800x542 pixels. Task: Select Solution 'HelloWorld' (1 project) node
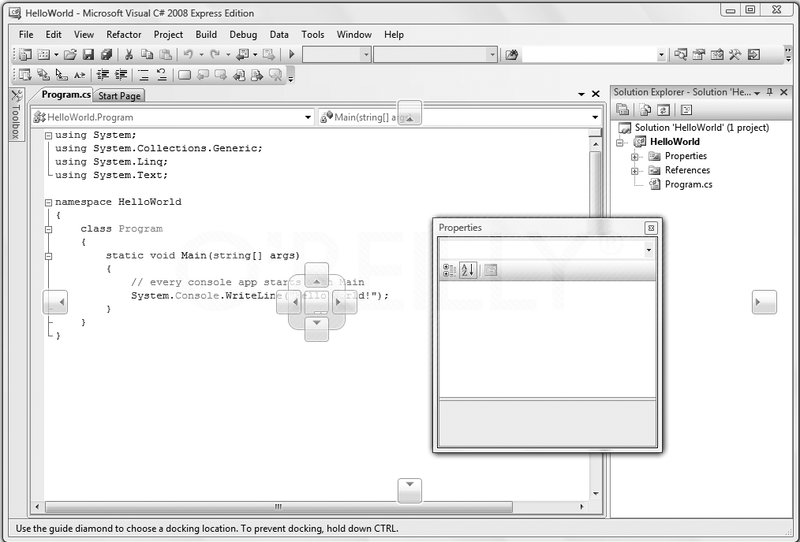tap(702, 128)
